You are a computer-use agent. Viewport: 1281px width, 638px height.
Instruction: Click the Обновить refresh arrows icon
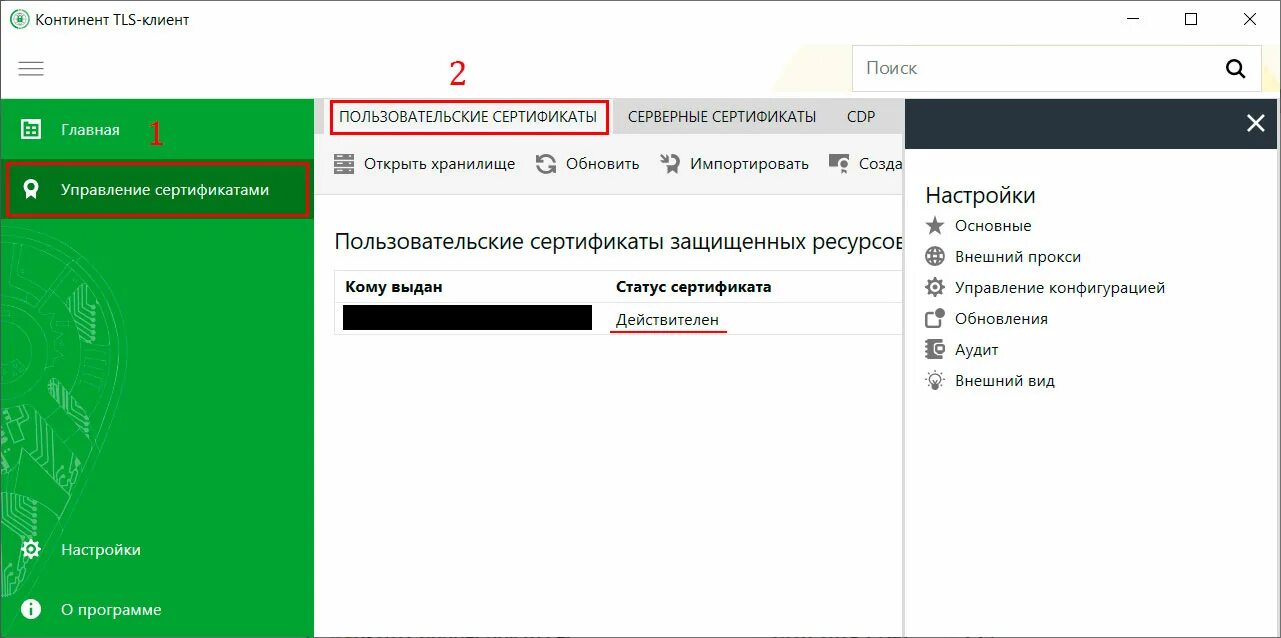point(546,163)
